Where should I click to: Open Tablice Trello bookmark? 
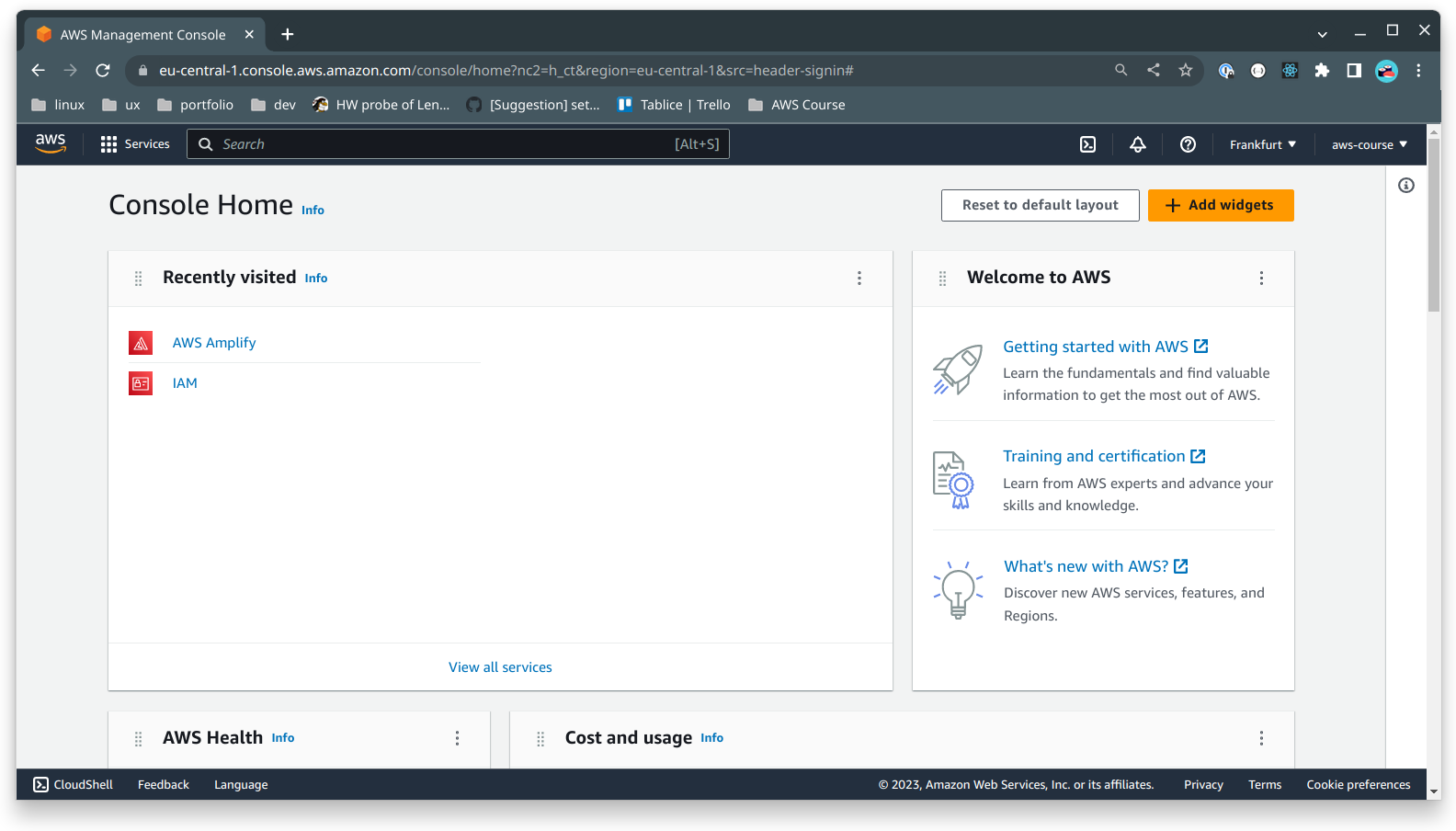(674, 105)
